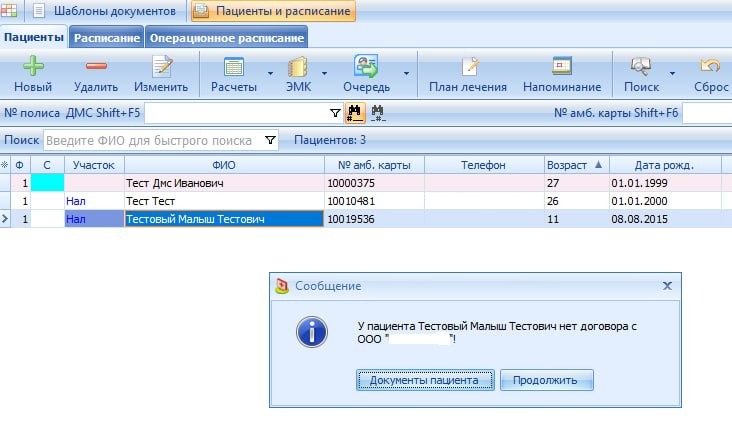Click the Поиск search toolbar icon
This screenshot has width=732, height=421.
tap(640, 66)
